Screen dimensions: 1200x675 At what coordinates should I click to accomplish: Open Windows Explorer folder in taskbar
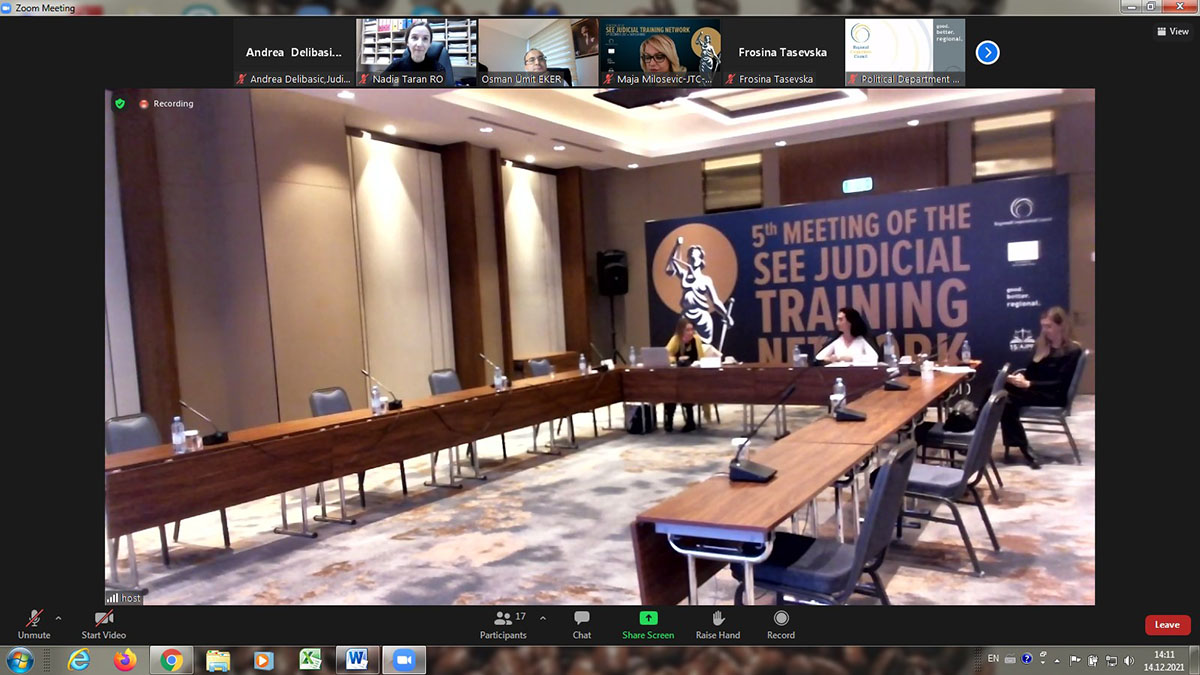(x=218, y=660)
